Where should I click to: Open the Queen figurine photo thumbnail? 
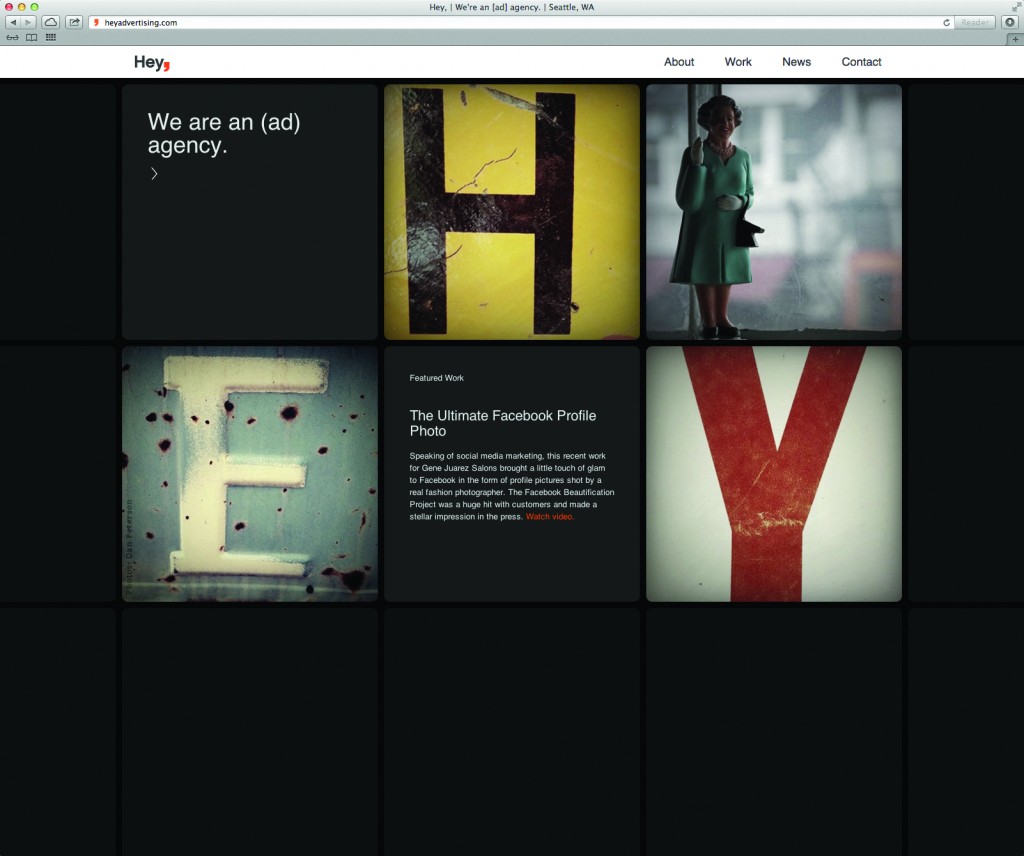774,212
